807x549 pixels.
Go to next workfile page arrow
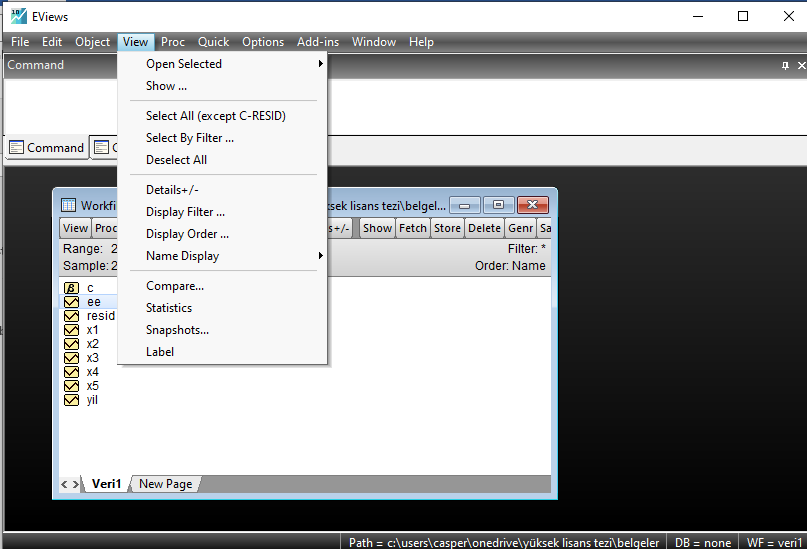[76, 484]
